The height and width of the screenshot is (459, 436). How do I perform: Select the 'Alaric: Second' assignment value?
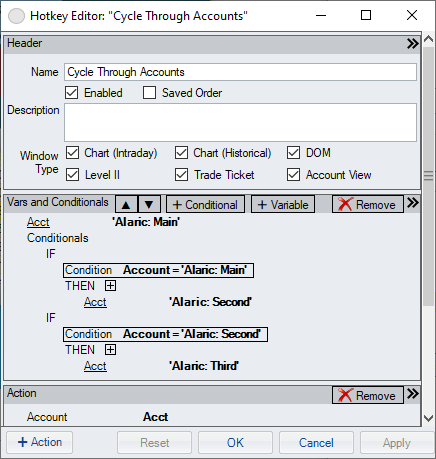pyautogui.click(x=210, y=302)
